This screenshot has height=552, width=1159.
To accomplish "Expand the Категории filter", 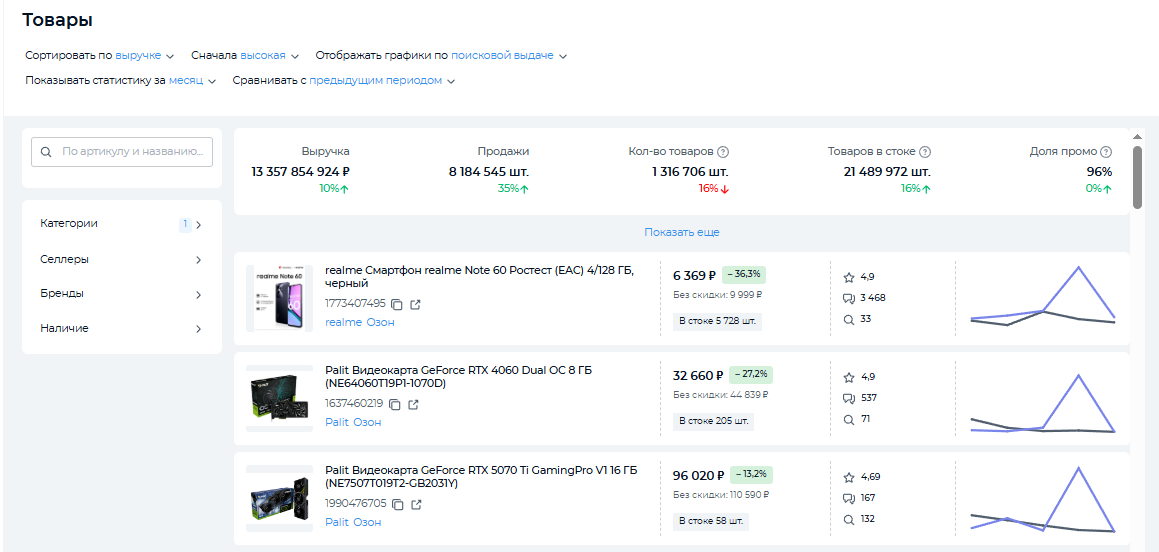I will coord(121,224).
